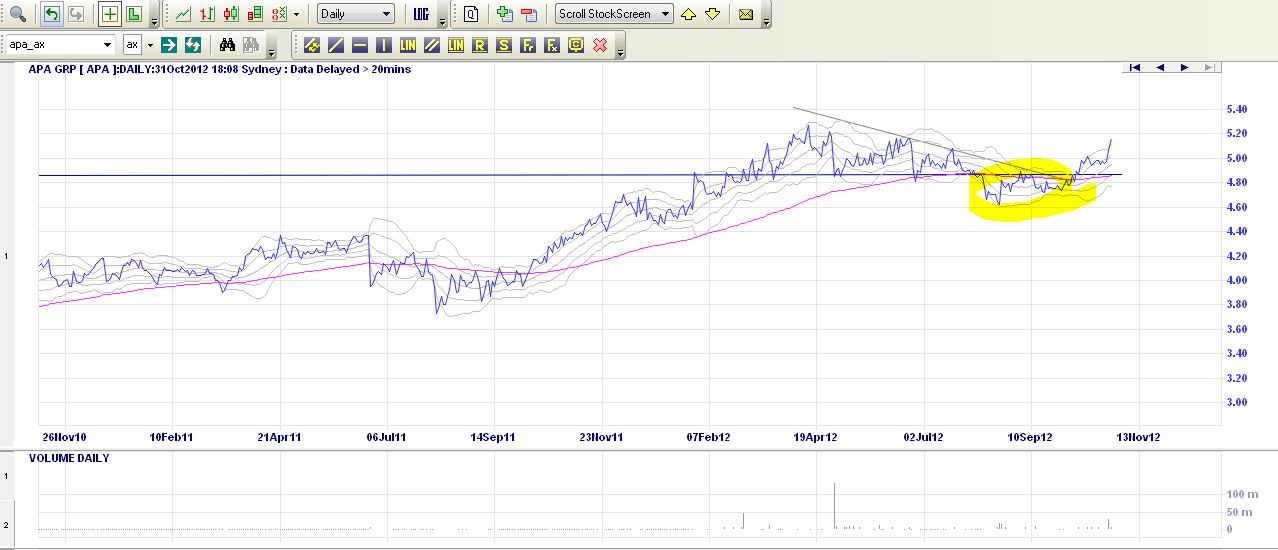Select the vertical line tool
Screen dimensions: 1278x550
pyautogui.click(x=383, y=45)
